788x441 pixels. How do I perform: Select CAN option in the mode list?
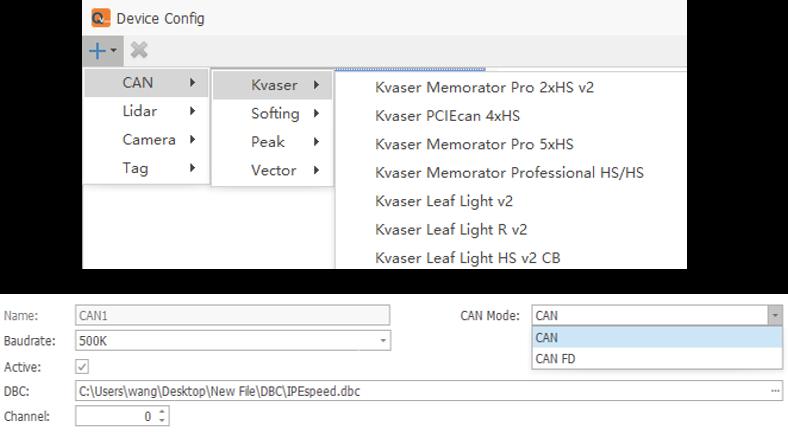coord(547,338)
